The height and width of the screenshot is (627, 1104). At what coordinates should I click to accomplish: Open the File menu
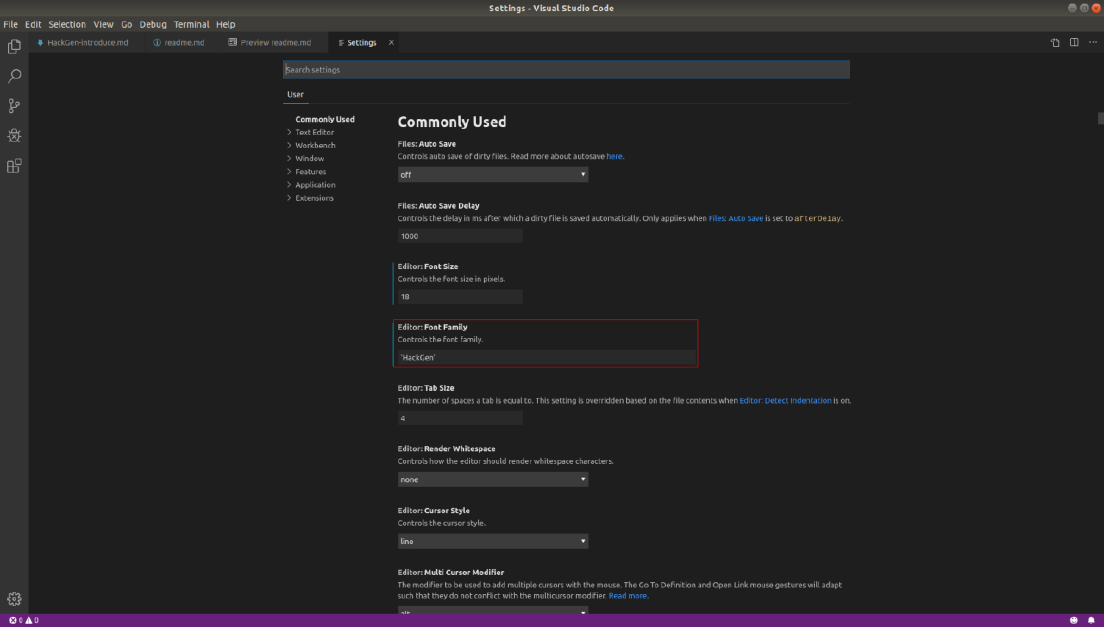click(11, 24)
